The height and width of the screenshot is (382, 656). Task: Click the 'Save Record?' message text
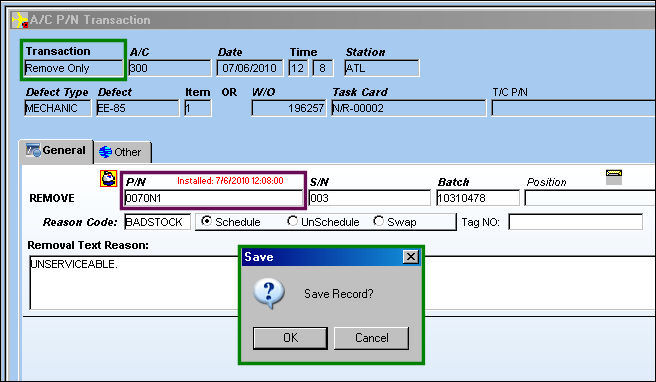[338, 294]
